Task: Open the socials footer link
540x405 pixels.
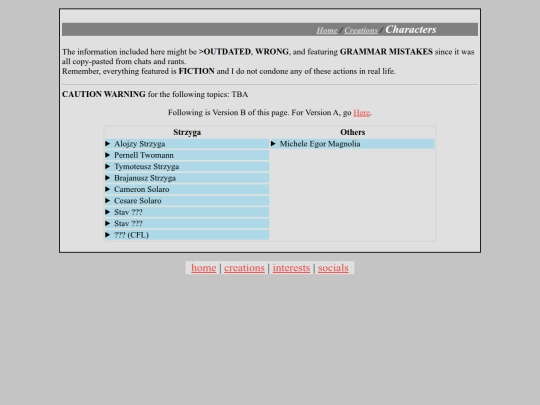Action: (x=333, y=268)
